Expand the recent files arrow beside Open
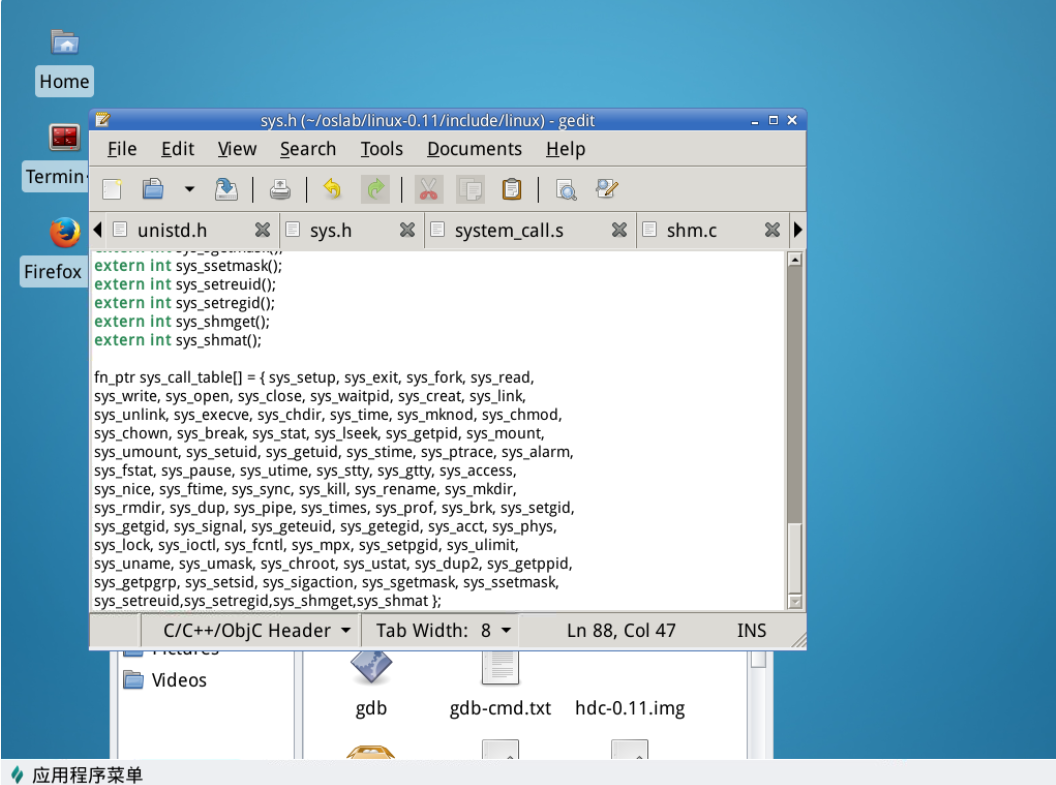Screen dimensions: 1056x785 [x=189, y=189]
